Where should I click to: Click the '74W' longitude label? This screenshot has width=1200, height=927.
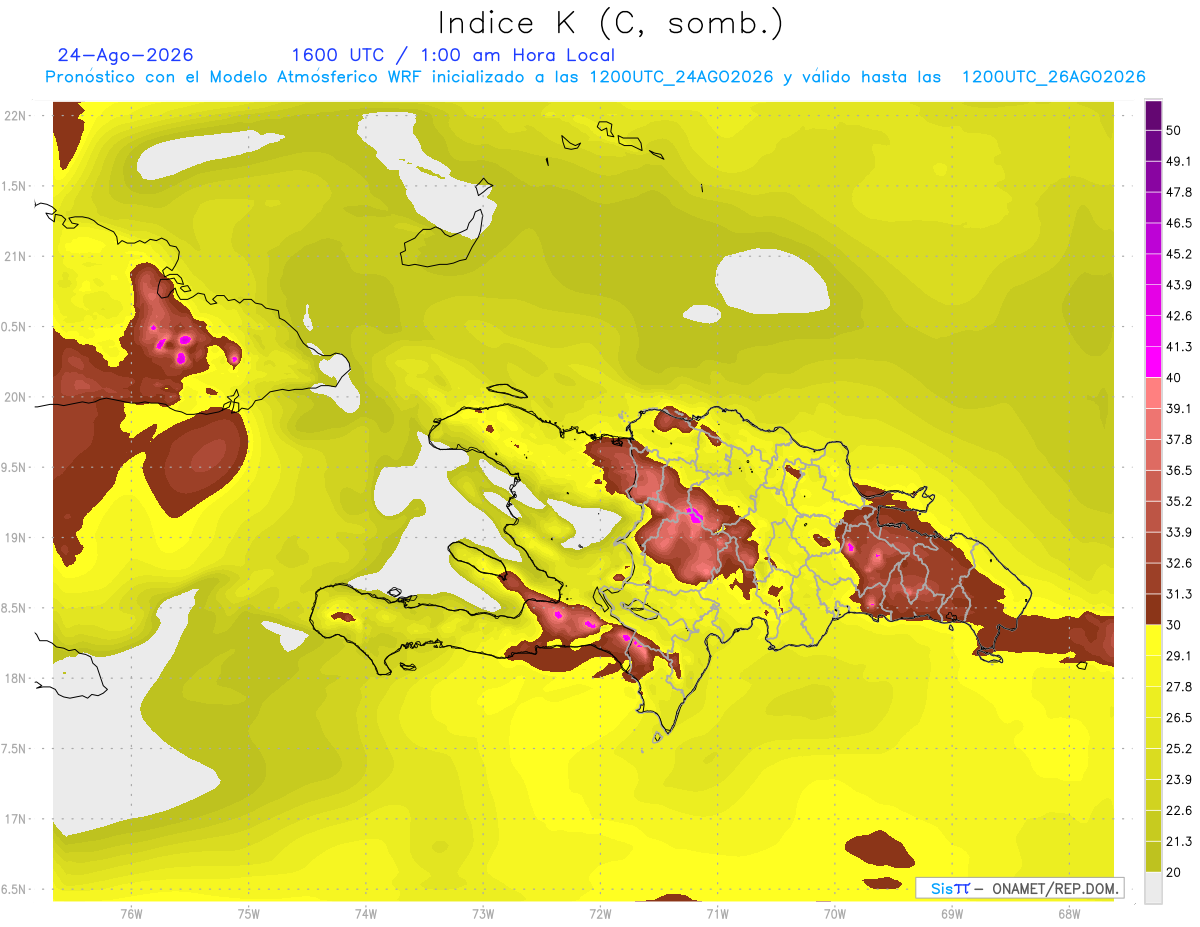[366, 914]
